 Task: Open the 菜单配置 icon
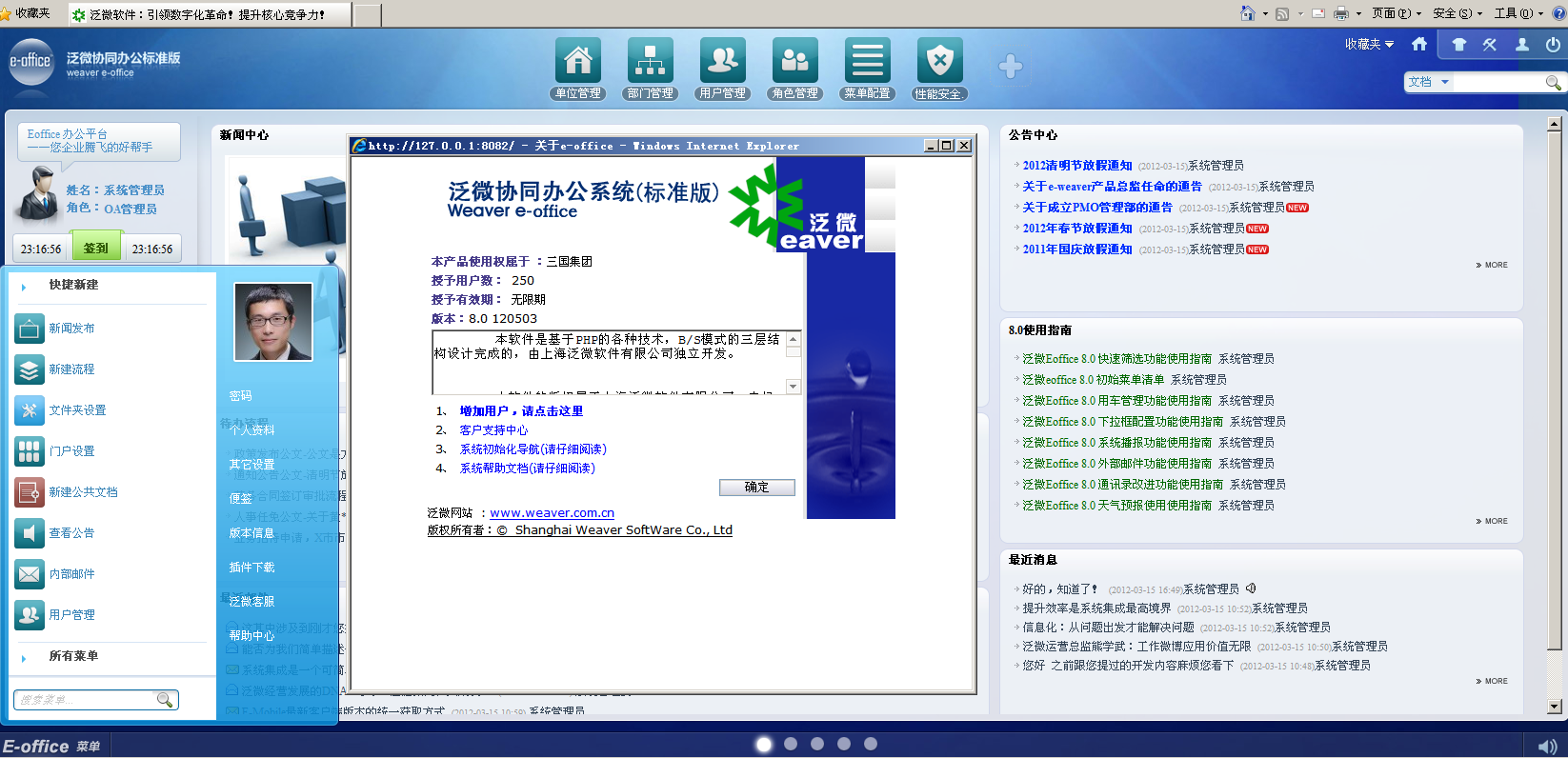(x=868, y=61)
